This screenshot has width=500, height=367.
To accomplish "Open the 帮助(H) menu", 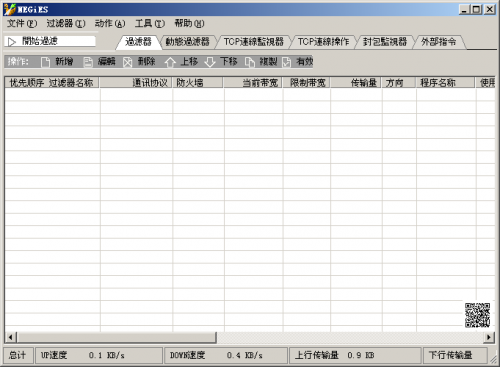I will 189,23.
